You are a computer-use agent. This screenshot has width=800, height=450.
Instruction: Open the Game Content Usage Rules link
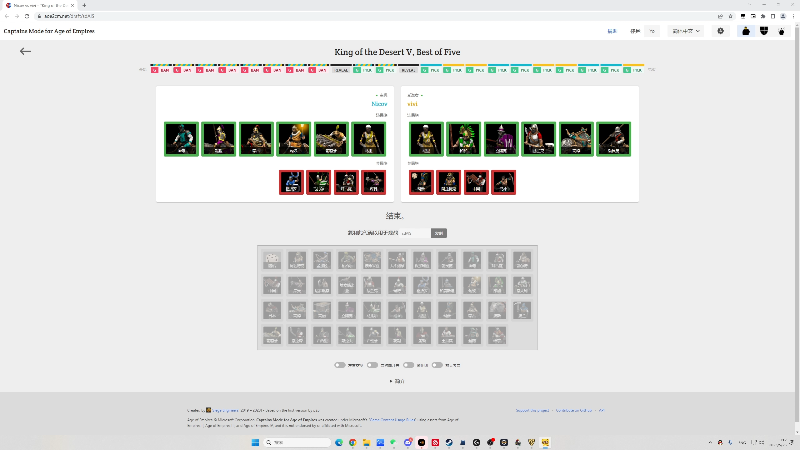pyautogui.click(x=392, y=419)
